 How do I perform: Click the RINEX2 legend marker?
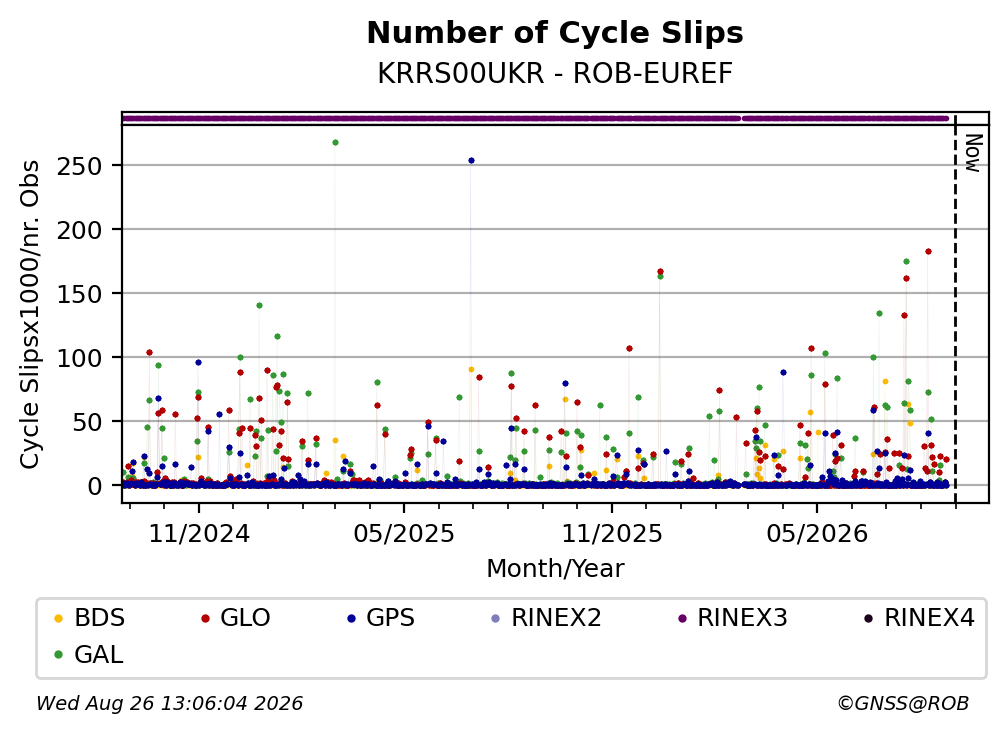pos(495,618)
